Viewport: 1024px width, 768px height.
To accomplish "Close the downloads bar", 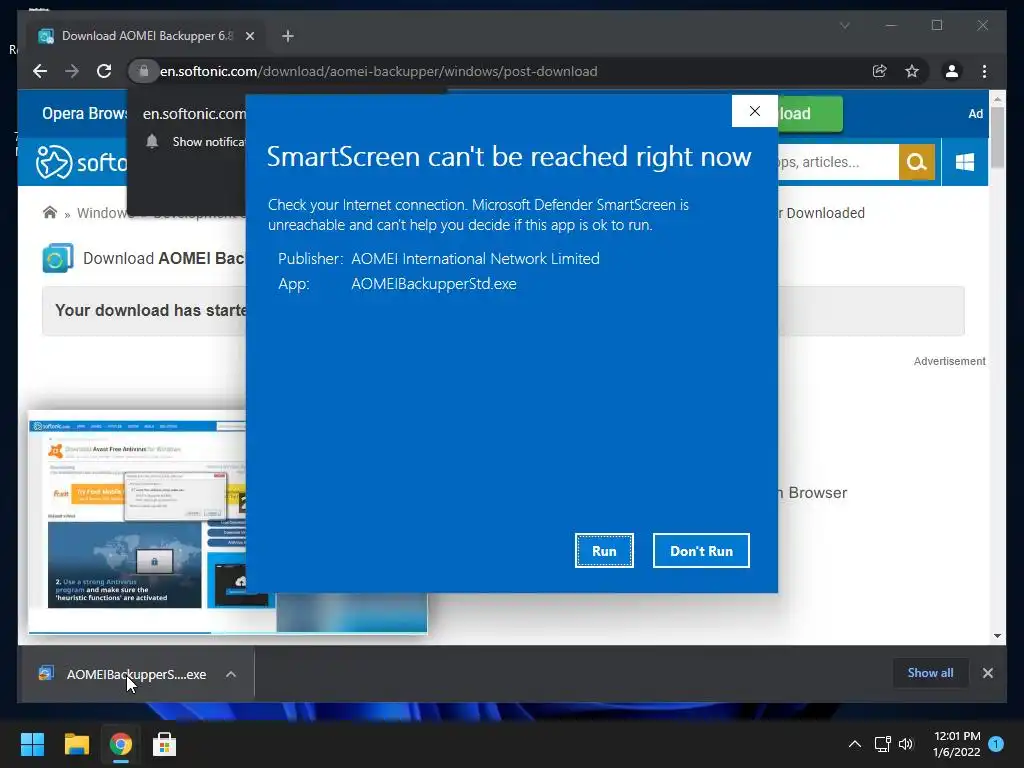I will (987, 673).
